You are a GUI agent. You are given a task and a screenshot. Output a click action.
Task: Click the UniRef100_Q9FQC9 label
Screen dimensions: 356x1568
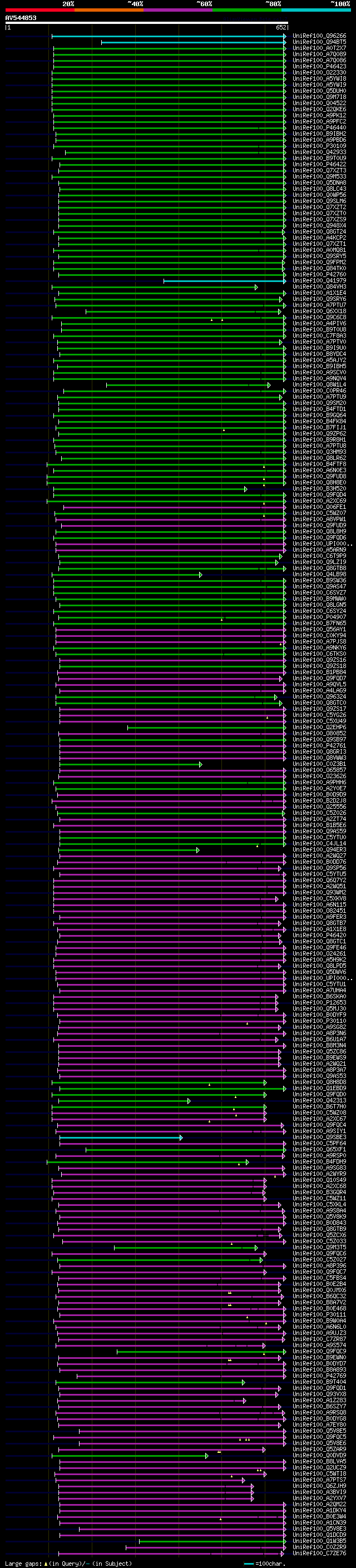click(x=319, y=1351)
